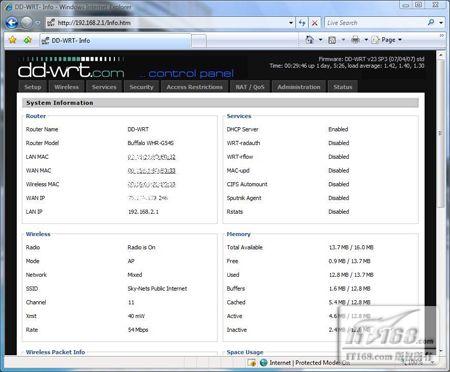The width and height of the screenshot is (450, 372).
Task: Click the Add to Favorites icon
Action: pos(28,40)
